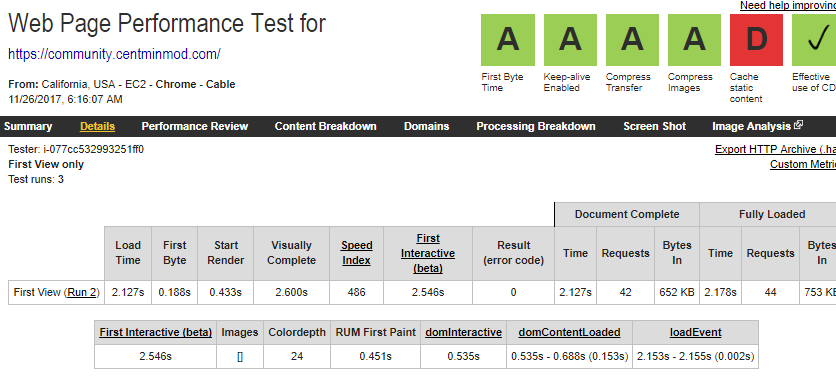Image resolution: width=836 pixels, height=376 pixels.
Task: Click the Speed Index value 486
Action: 357,292
